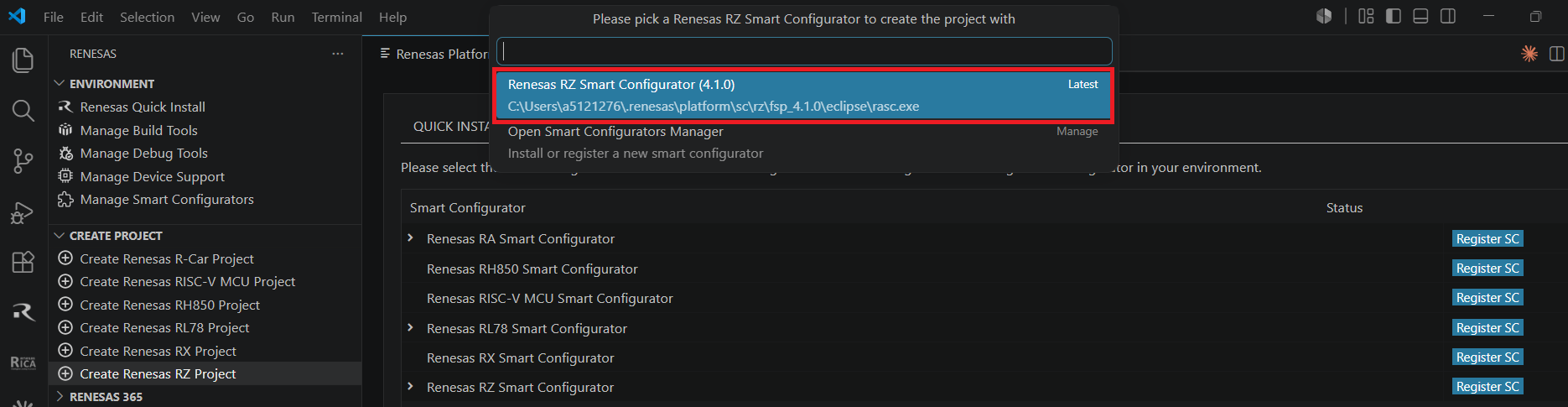
Task: Open the Run and Debug view
Action: (x=23, y=212)
